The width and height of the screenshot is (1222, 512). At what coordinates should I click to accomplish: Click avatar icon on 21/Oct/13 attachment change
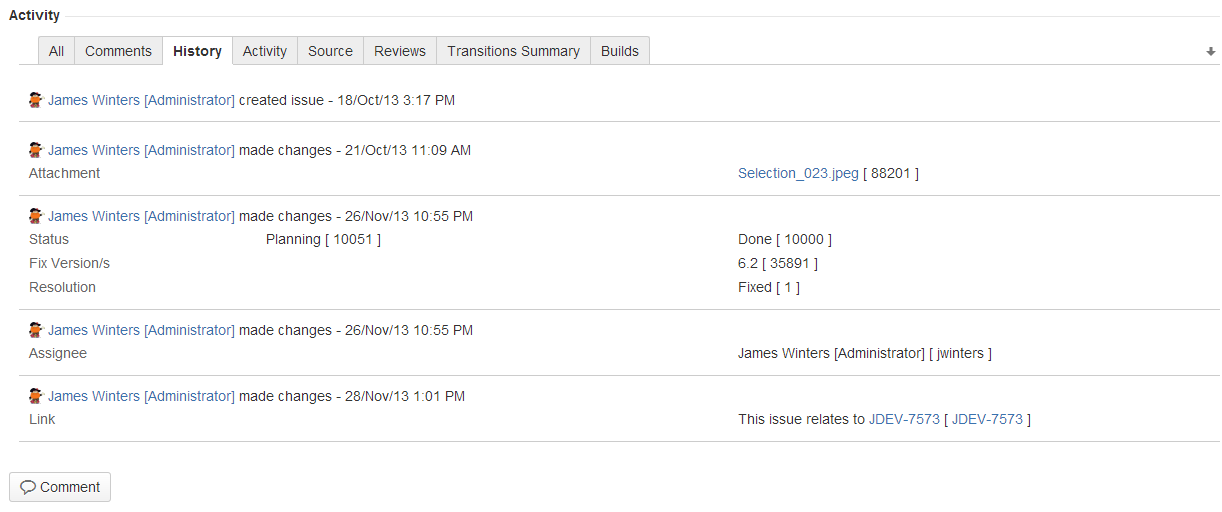coord(36,150)
